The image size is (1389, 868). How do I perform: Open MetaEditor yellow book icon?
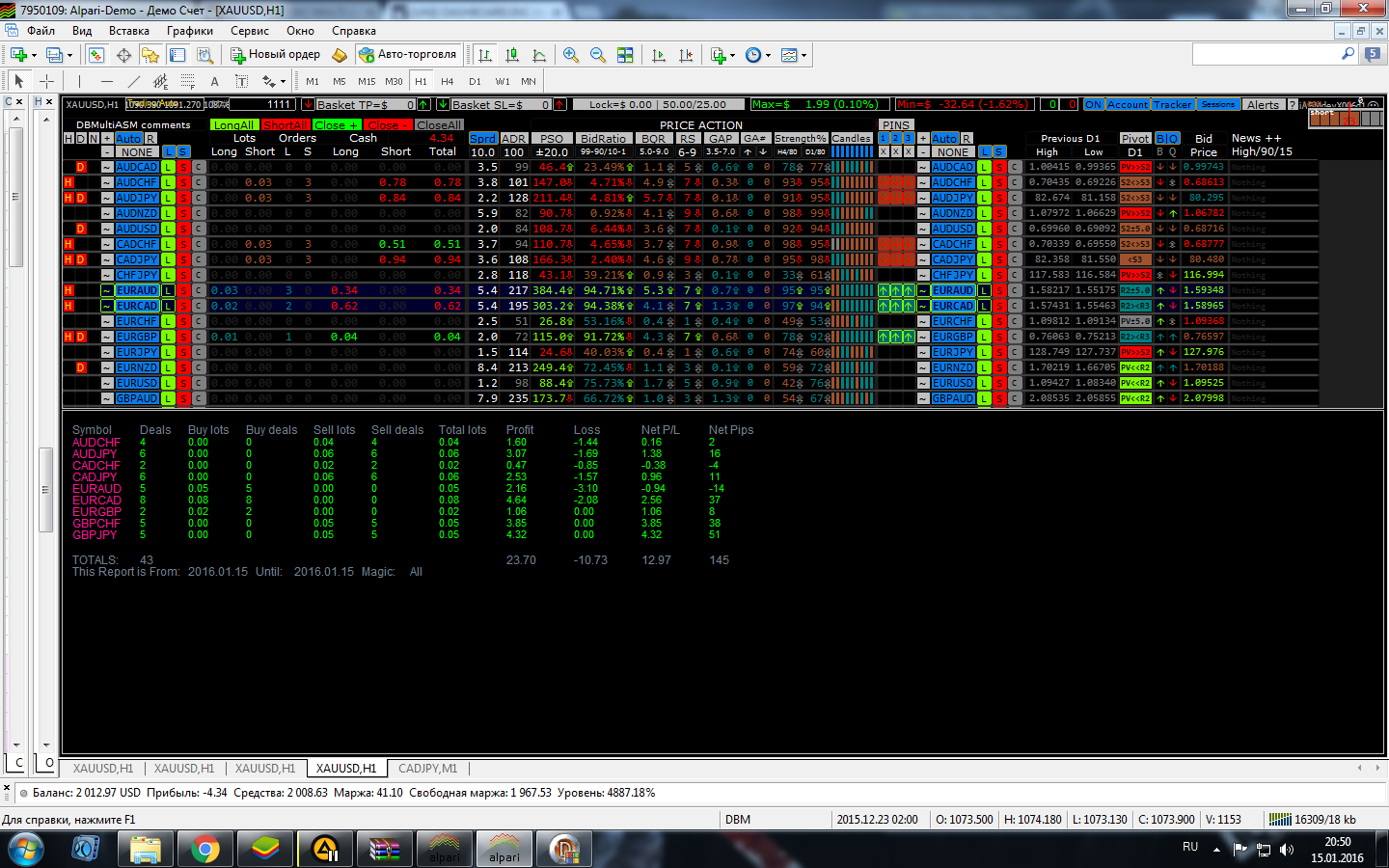(x=340, y=55)
